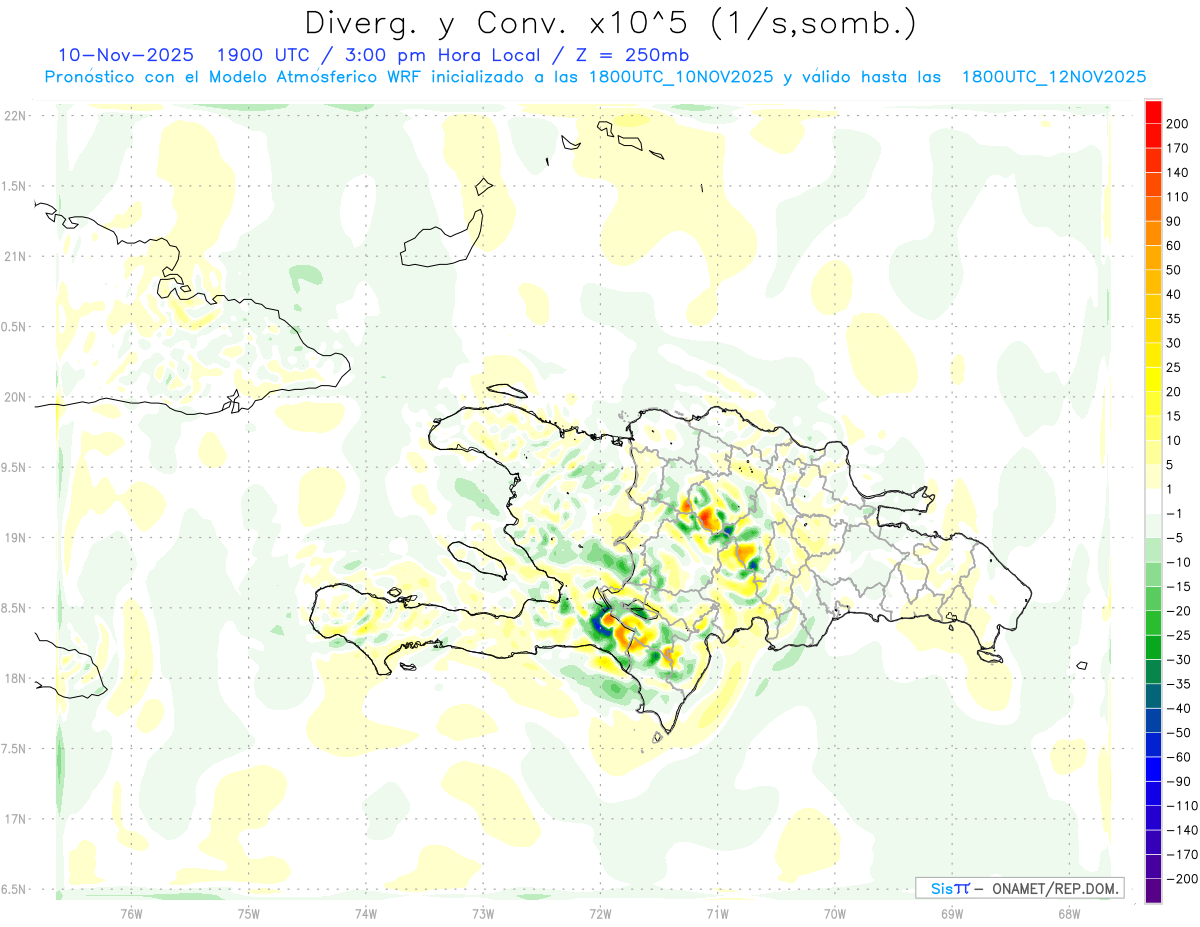The height and width of the screenshot is (927, 1200).
Task: Click the '71W' longitude label
Action: (717, 914)
